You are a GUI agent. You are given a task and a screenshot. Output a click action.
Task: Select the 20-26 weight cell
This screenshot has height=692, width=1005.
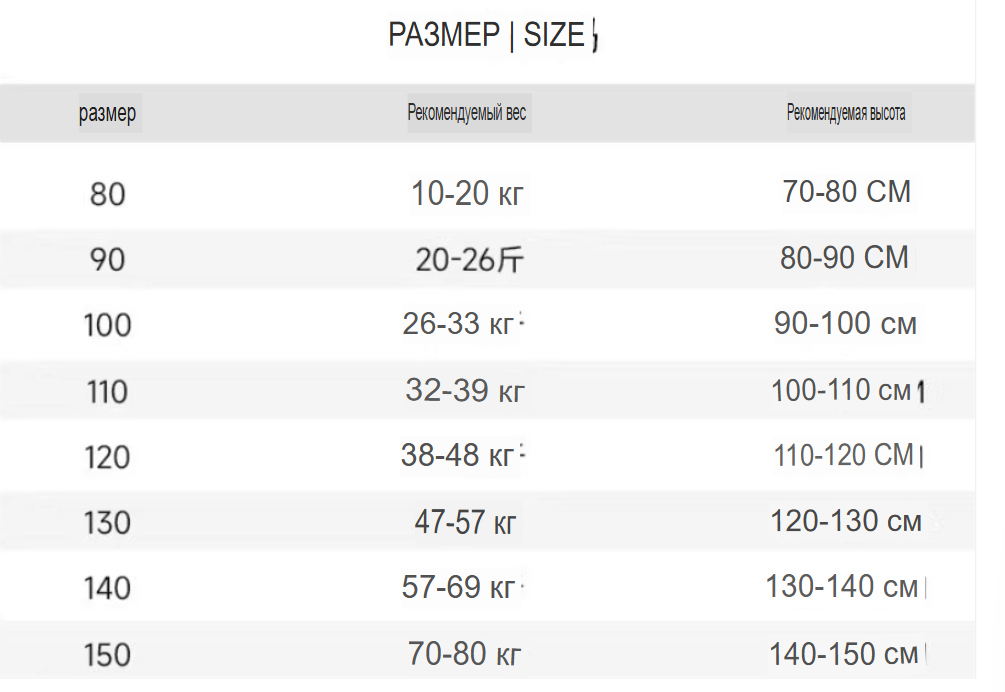click(469, 260)
